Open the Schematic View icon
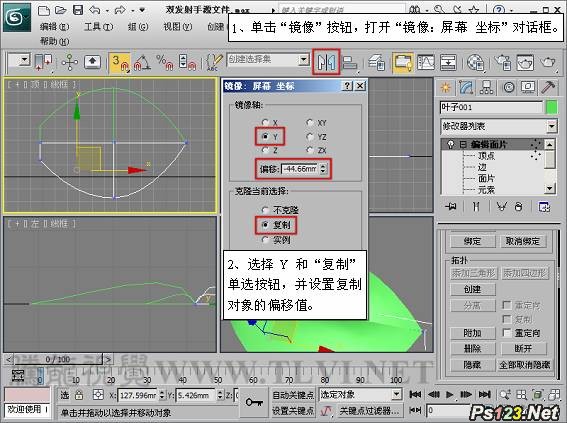Image resolution: width=567 pixels, height=423 pixels. pyautogui.click(x=448, y=63)
